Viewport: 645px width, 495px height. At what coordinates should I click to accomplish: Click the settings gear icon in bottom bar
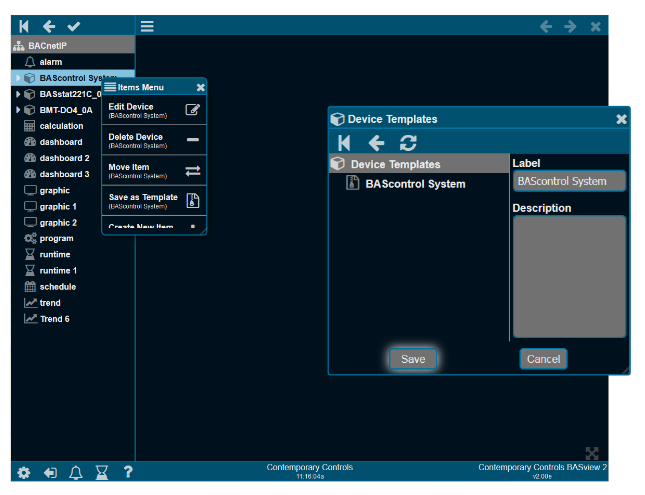click(x=24, y=473)
